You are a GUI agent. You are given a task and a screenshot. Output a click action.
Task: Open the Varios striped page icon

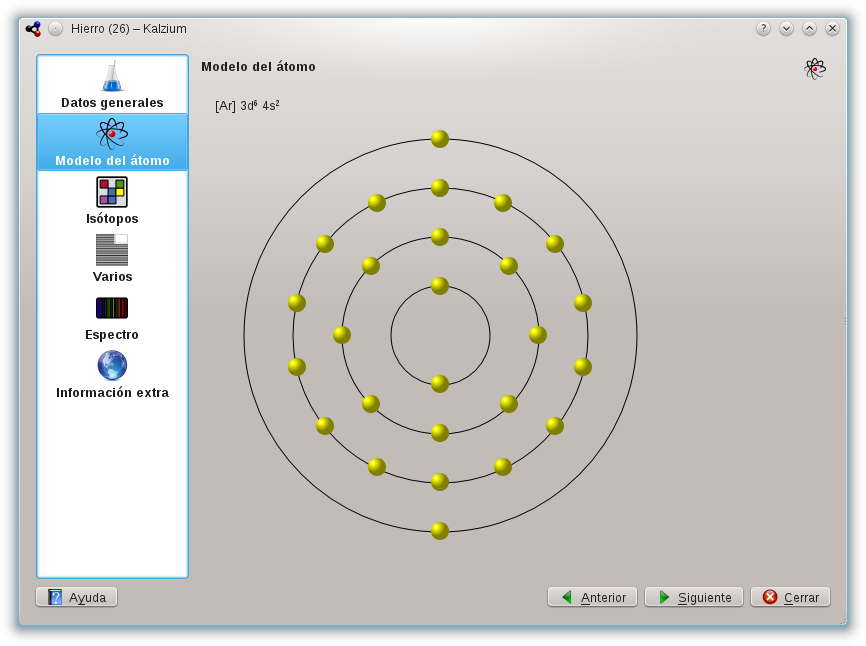click(112, 250)
